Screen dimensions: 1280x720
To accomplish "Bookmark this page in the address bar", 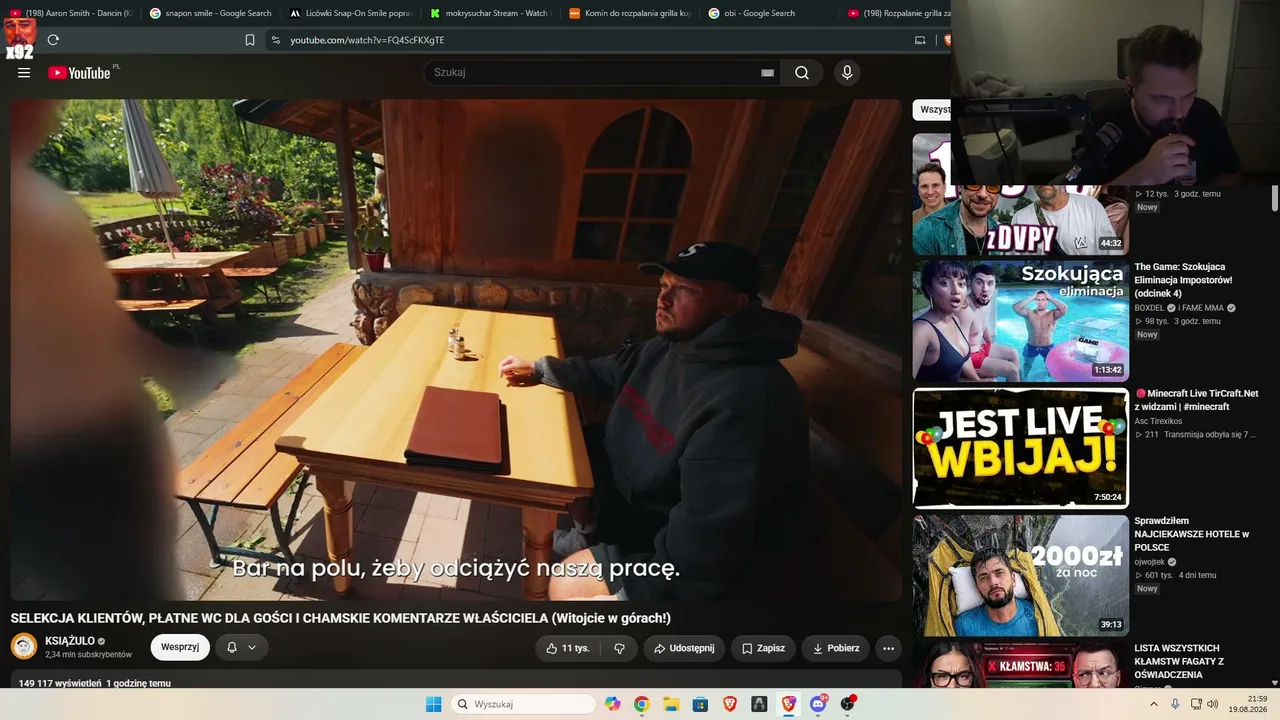I will pyautogui.click(x=250, y=40).
